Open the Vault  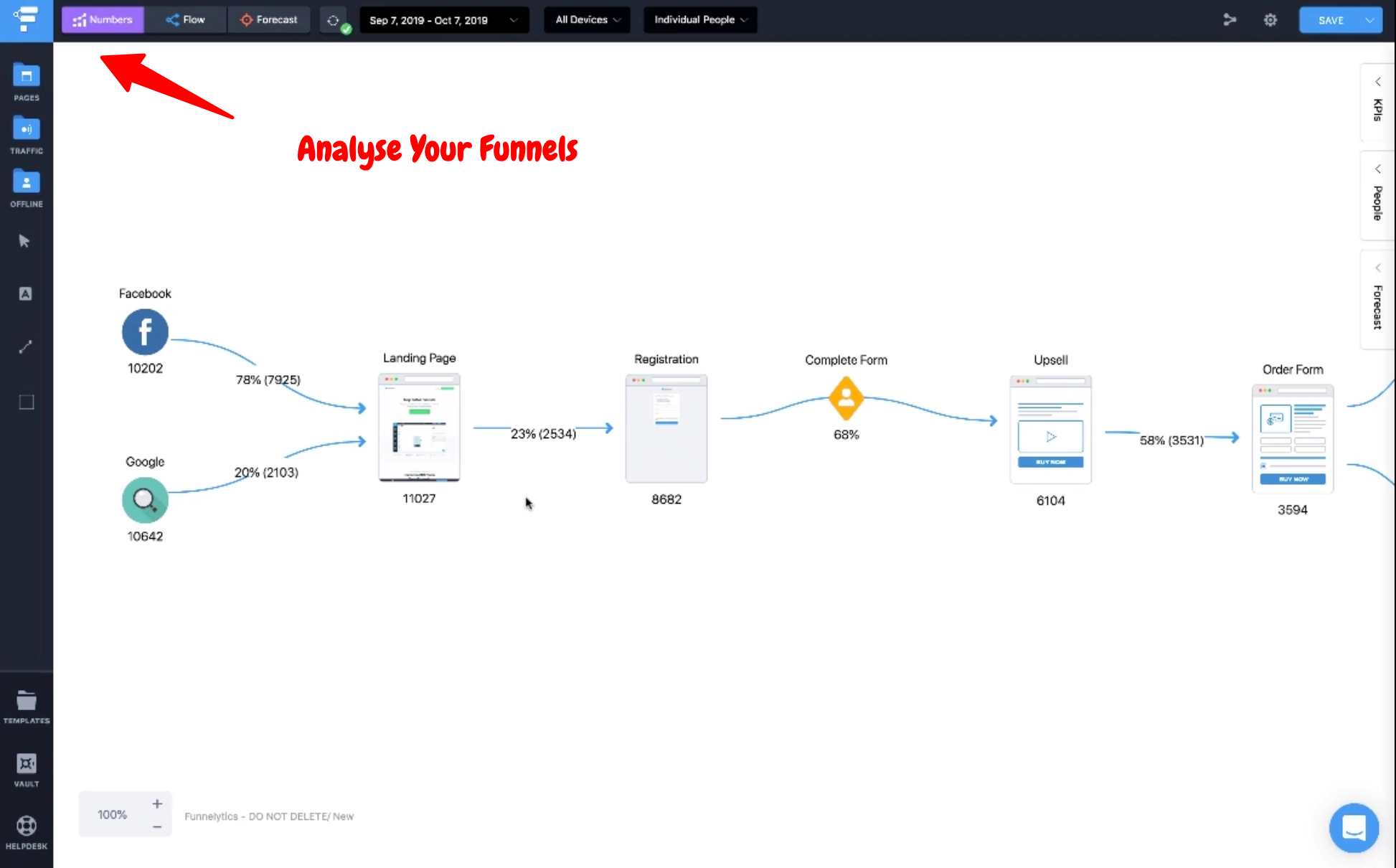tap(27, 764)
